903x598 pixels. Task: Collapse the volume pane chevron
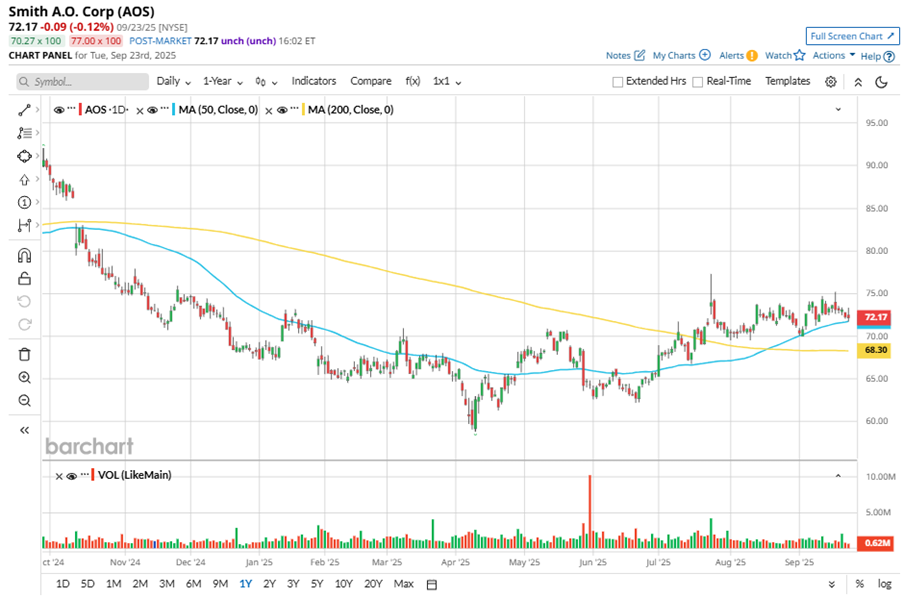click(838, 476)
